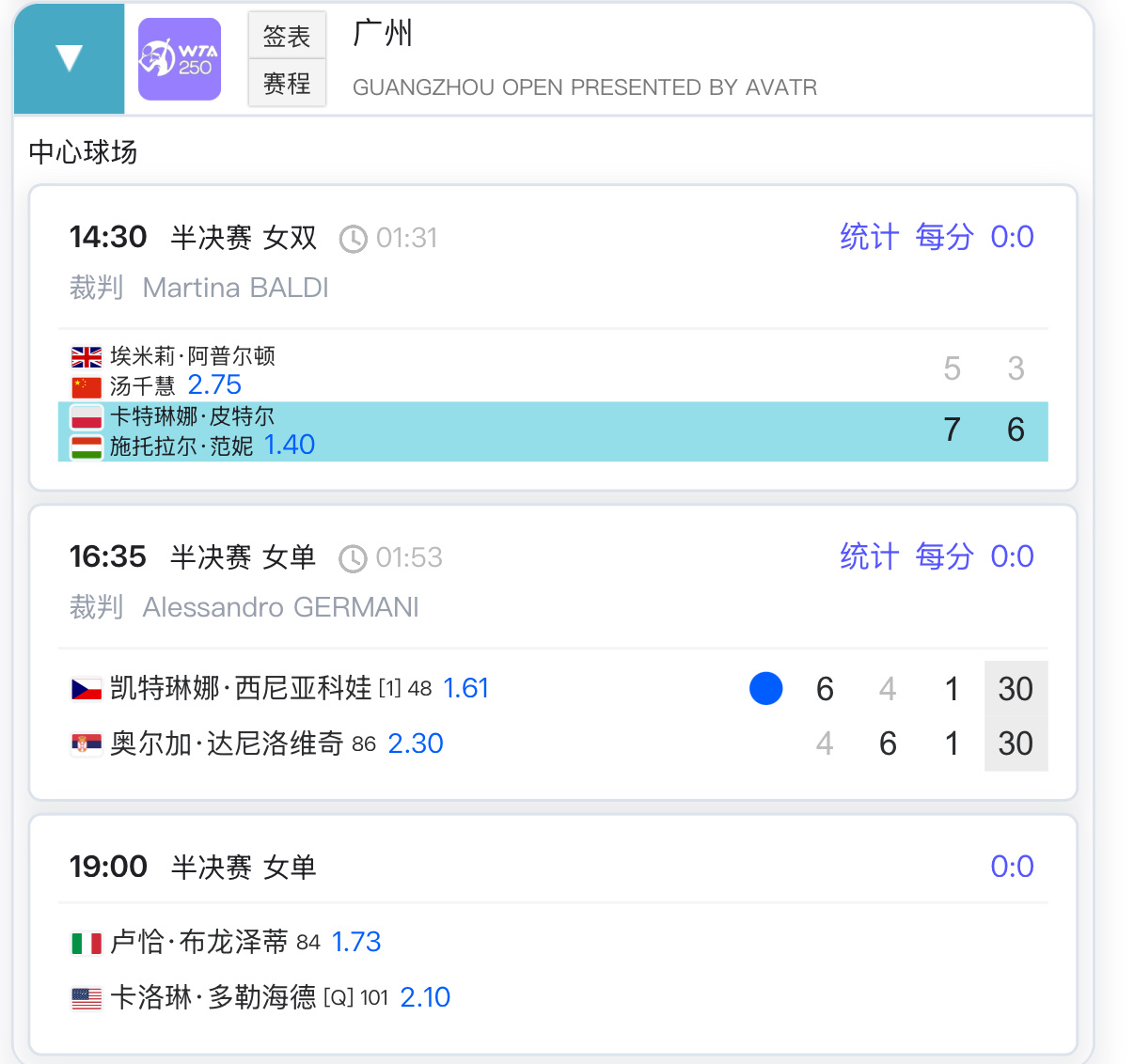
Task: Select the highlighted winning pair 卡特琳娜·皮特尔 row
Action: coord(553,431)
